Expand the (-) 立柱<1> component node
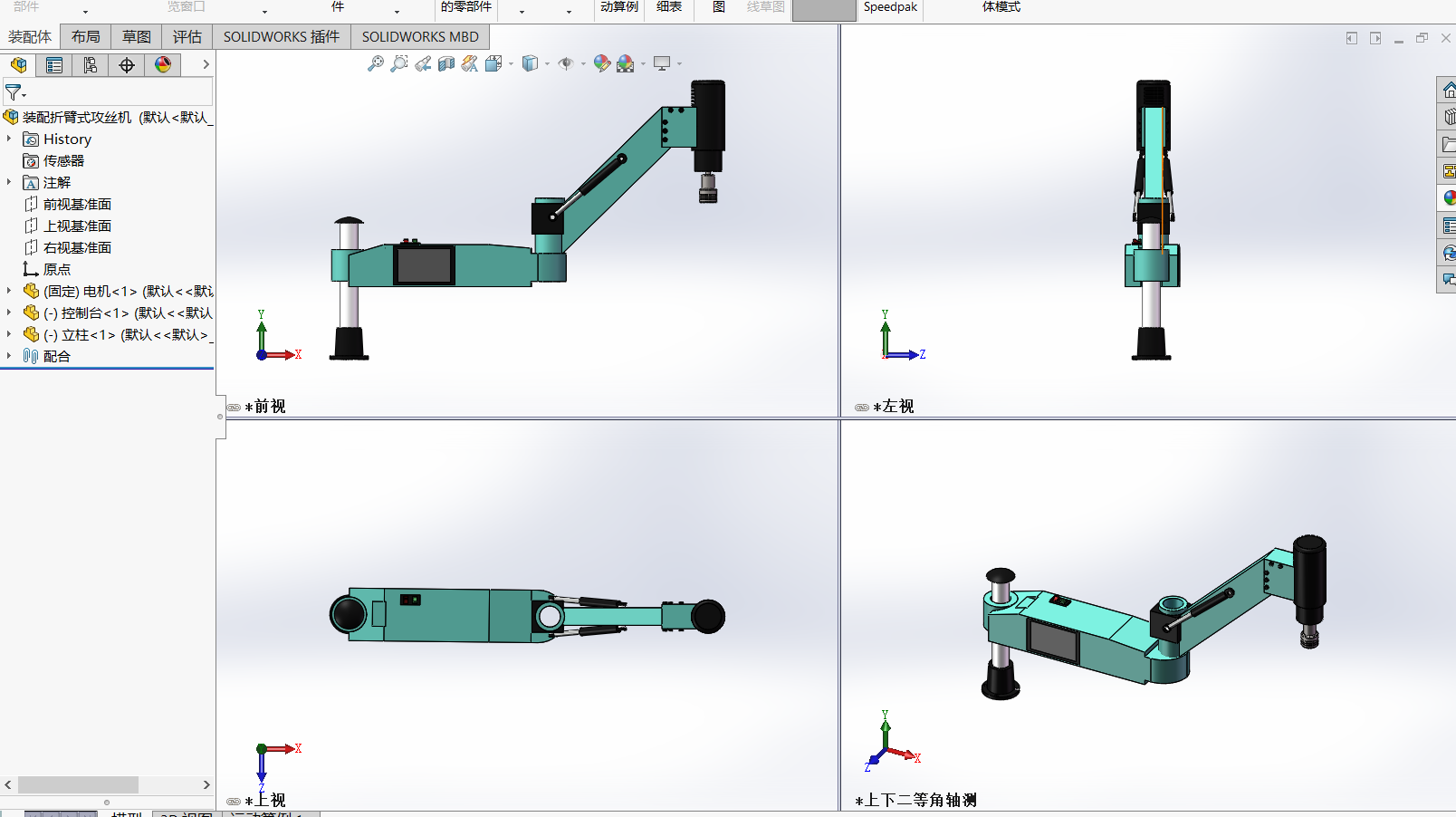The height and width of the screenshot is (817, 1456). tap(9, 334)
